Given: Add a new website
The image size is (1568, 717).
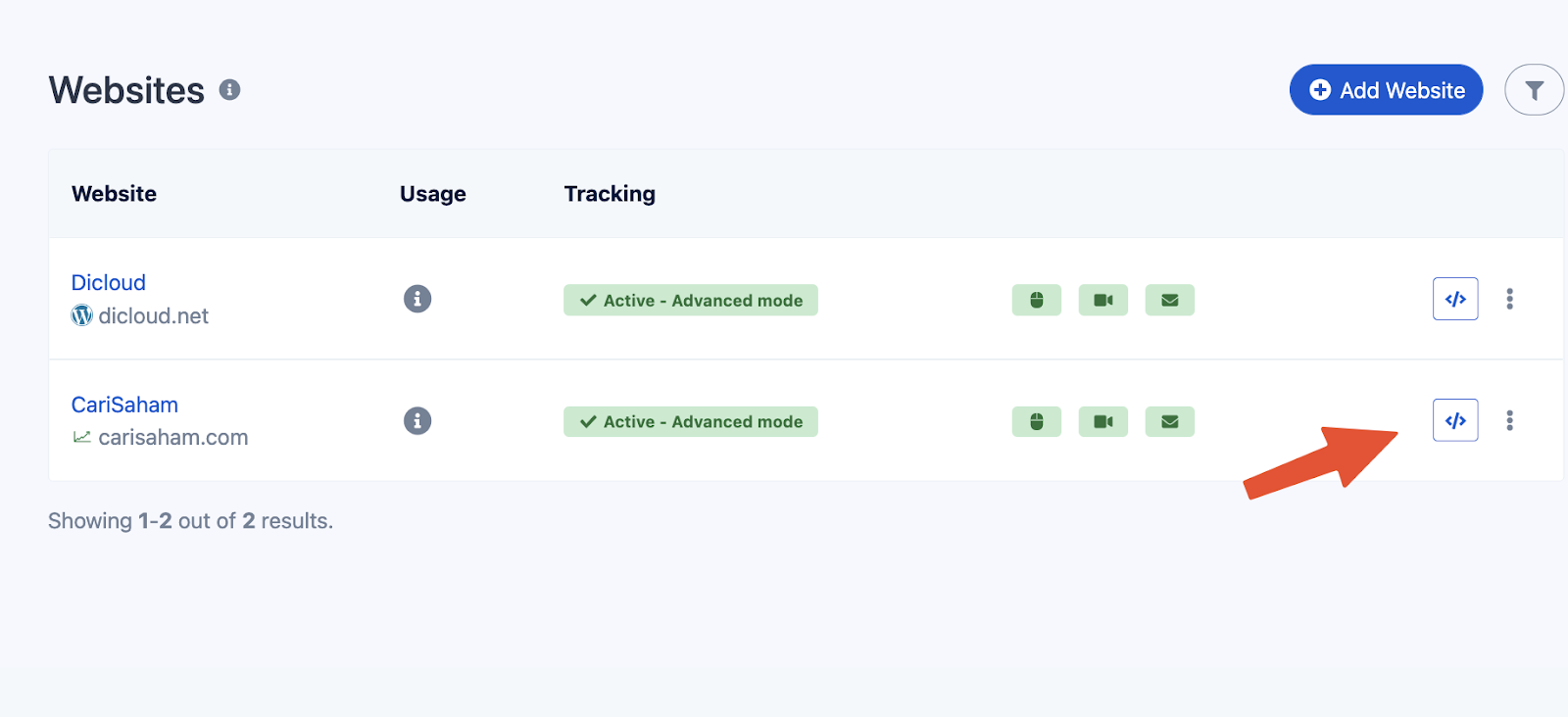Looking at the screenshot, I should click(1386, 90).
